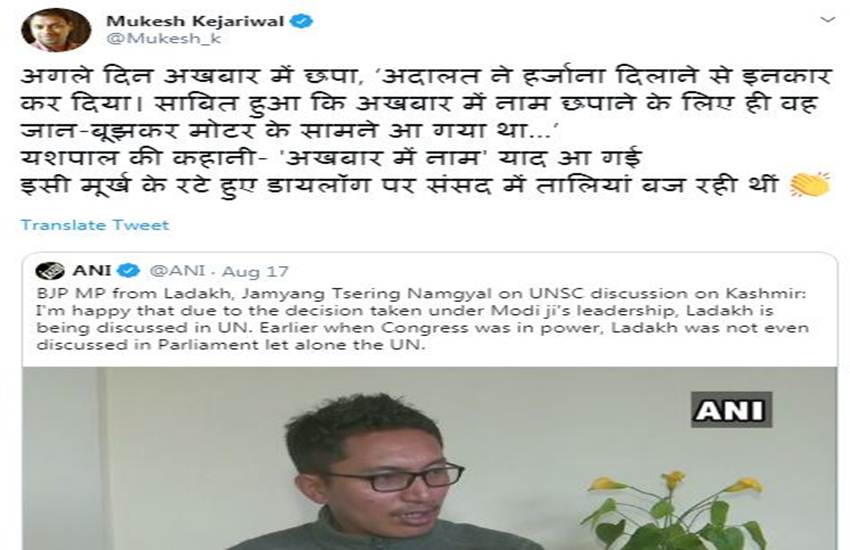Open the ANI account avatar icon
Viewport: 850px width, 550px height.
click(50, 270)
